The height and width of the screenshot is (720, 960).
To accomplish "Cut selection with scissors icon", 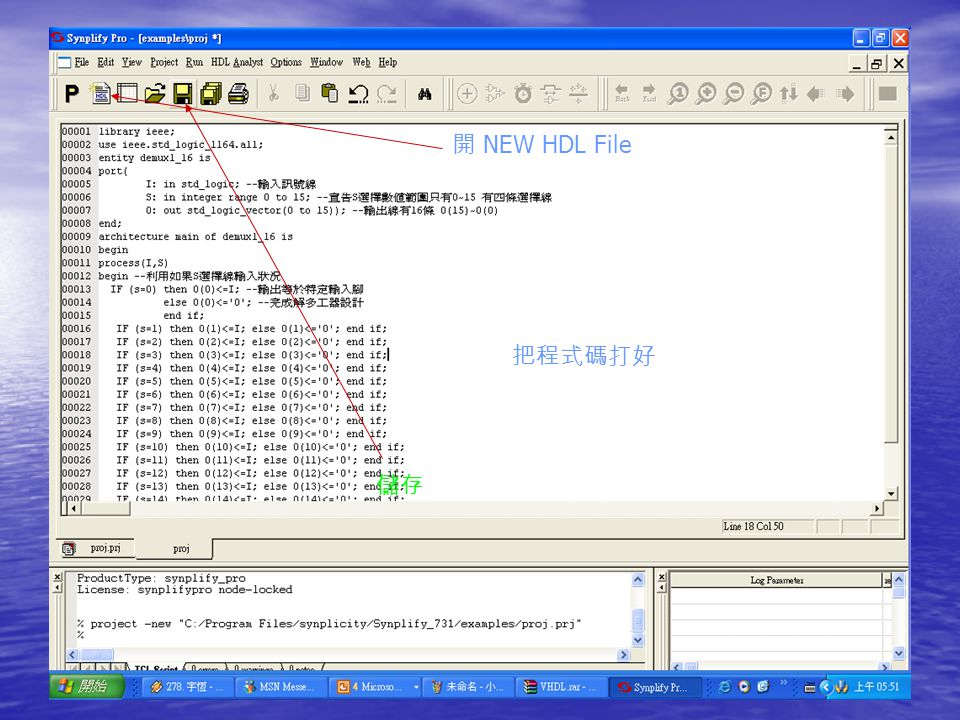I will click(274, 94).
